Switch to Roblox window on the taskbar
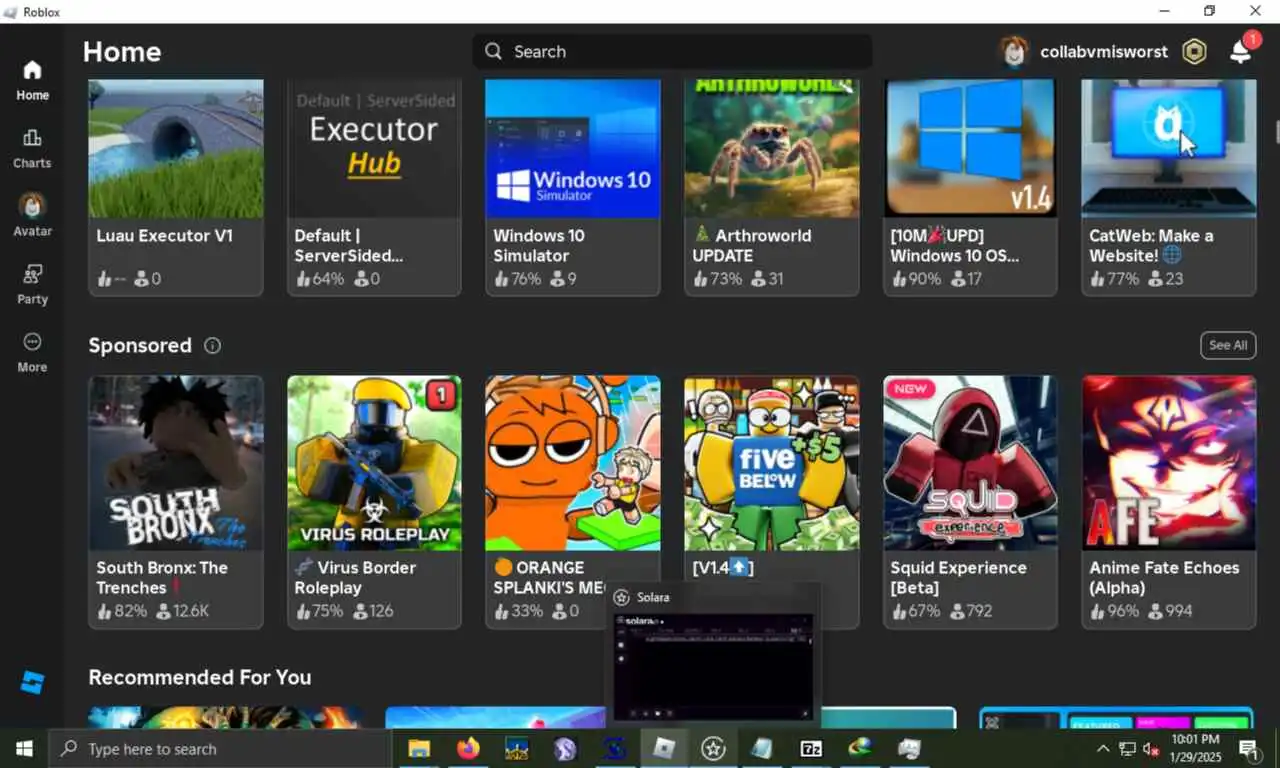This screenshot has width=1280, height=768. click(664, 748)
